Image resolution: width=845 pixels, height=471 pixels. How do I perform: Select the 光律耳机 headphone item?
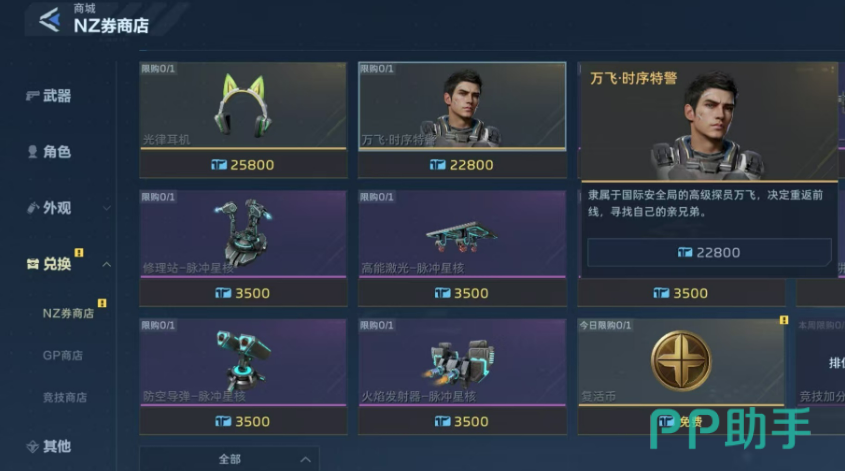coord(243,106)
